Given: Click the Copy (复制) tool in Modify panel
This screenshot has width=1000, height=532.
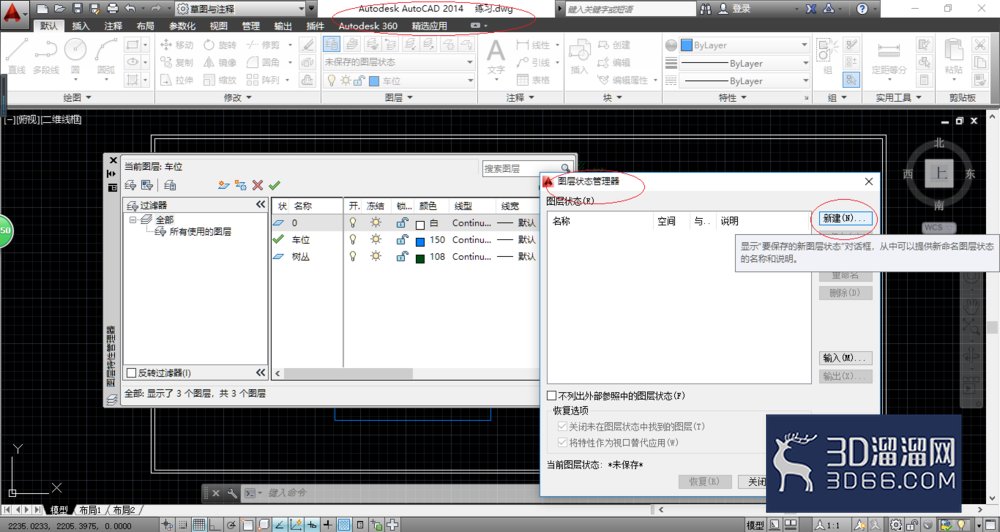Looking at the screenshot, I should (177, 63).
